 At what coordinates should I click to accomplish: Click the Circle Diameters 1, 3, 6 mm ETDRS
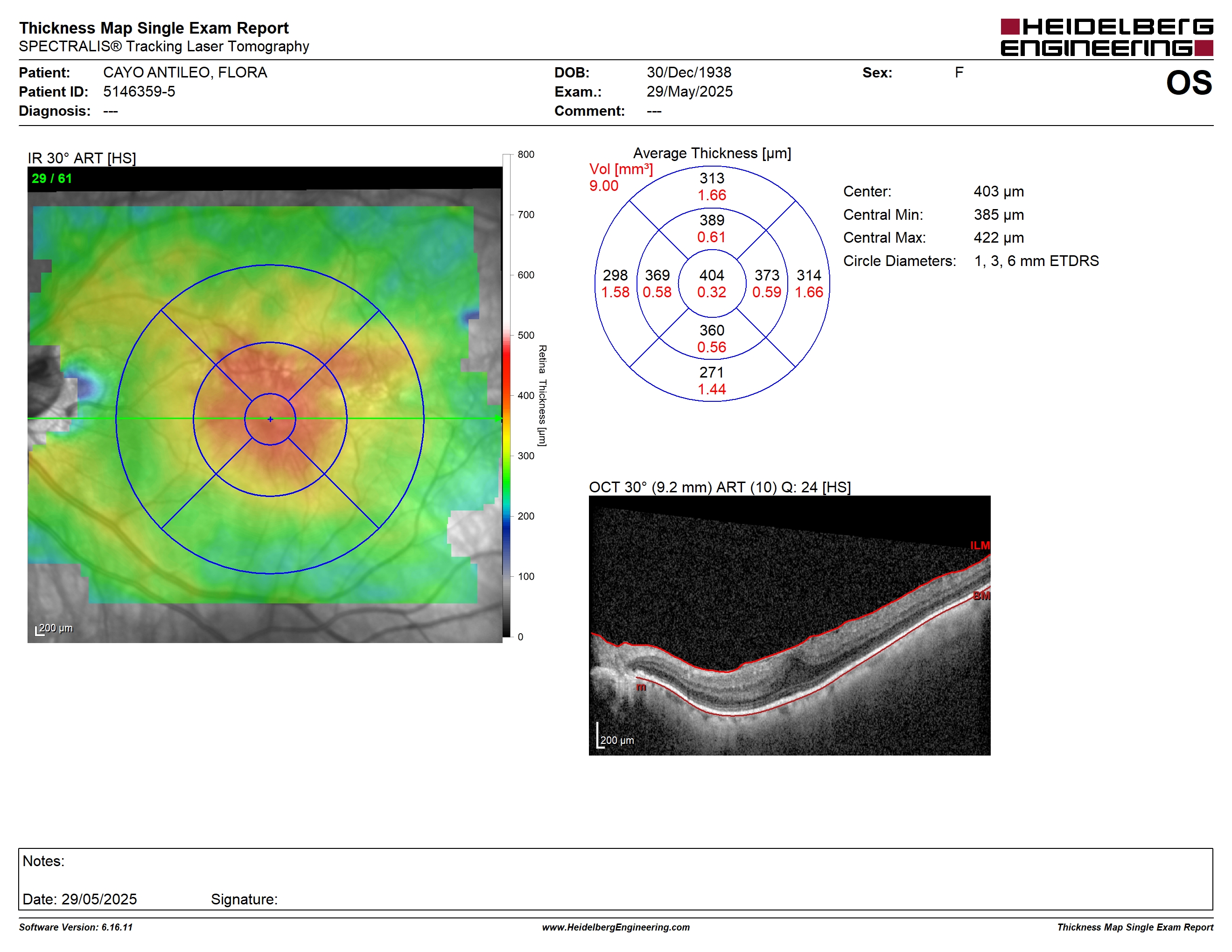pyautogui.click(x=1036, y=260)
